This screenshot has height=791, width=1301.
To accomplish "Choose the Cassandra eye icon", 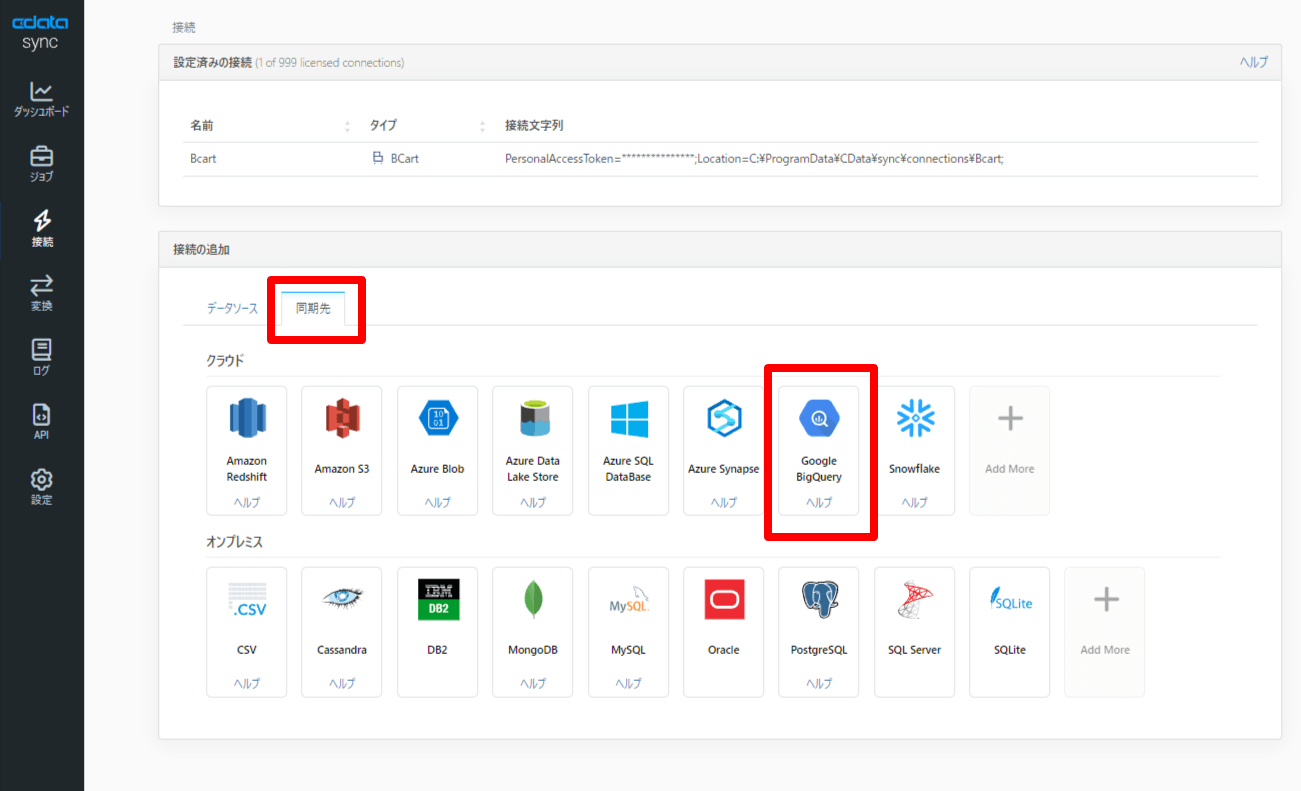I will pos(342,598).
